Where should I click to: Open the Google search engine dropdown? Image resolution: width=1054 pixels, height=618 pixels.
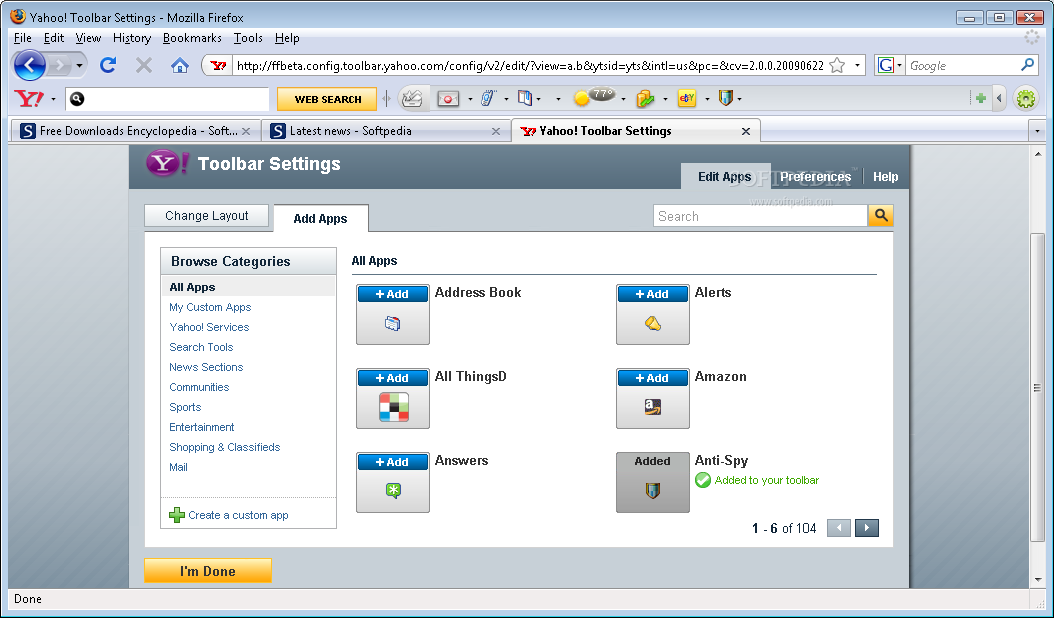[x=899, y=65]
